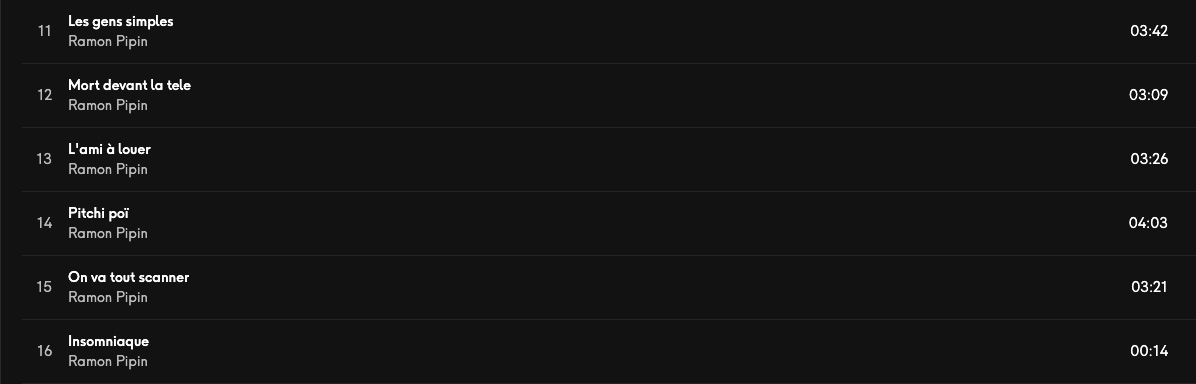Open Ramon Pipin artist under Insomniaque
This screenshot has height=384, width=1196.
pyautogui.click(x=108, y=361)
